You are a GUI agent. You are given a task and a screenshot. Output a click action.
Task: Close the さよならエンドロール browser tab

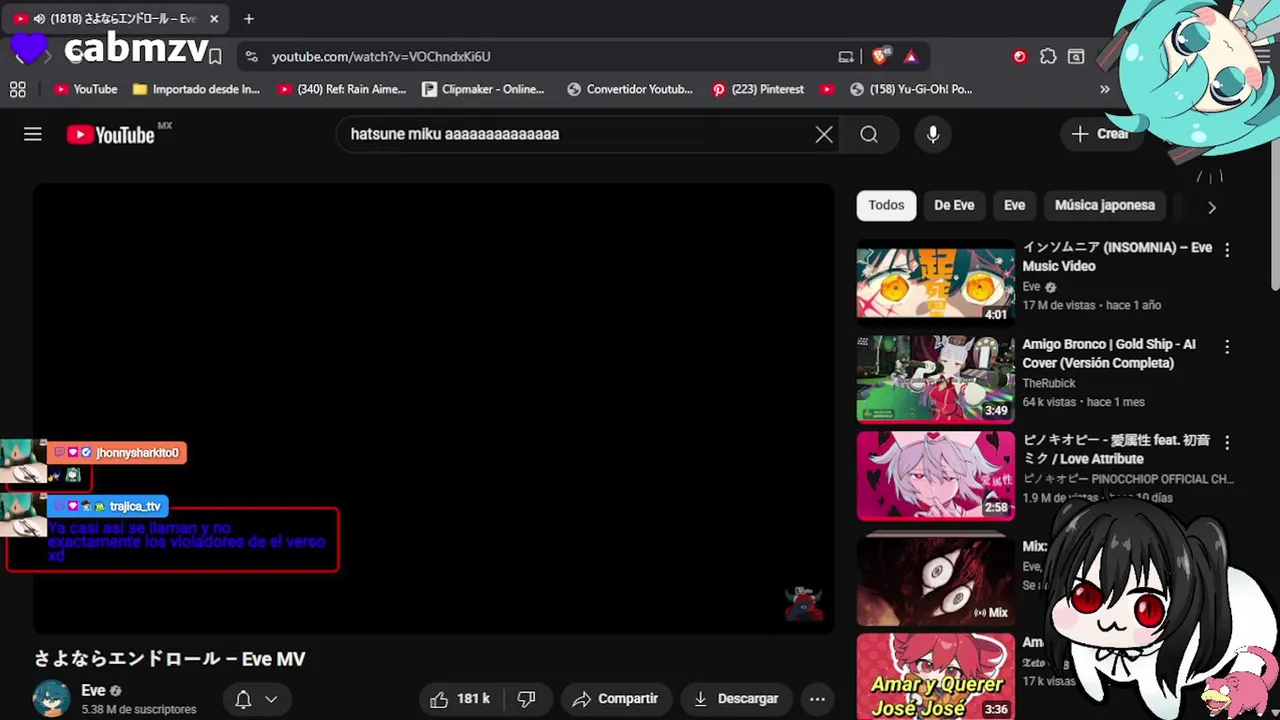pyautogui.click(x=214, y=19)
